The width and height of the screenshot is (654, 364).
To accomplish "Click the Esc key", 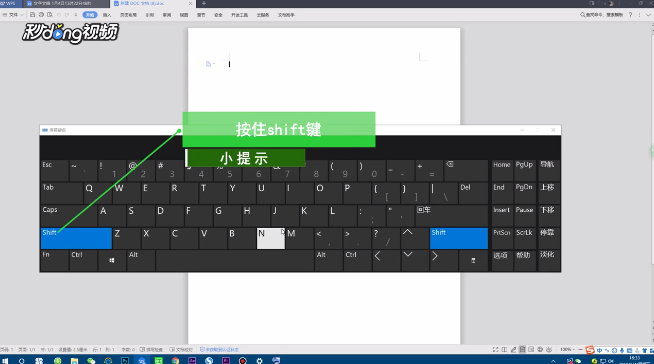I will click(55, 171).
